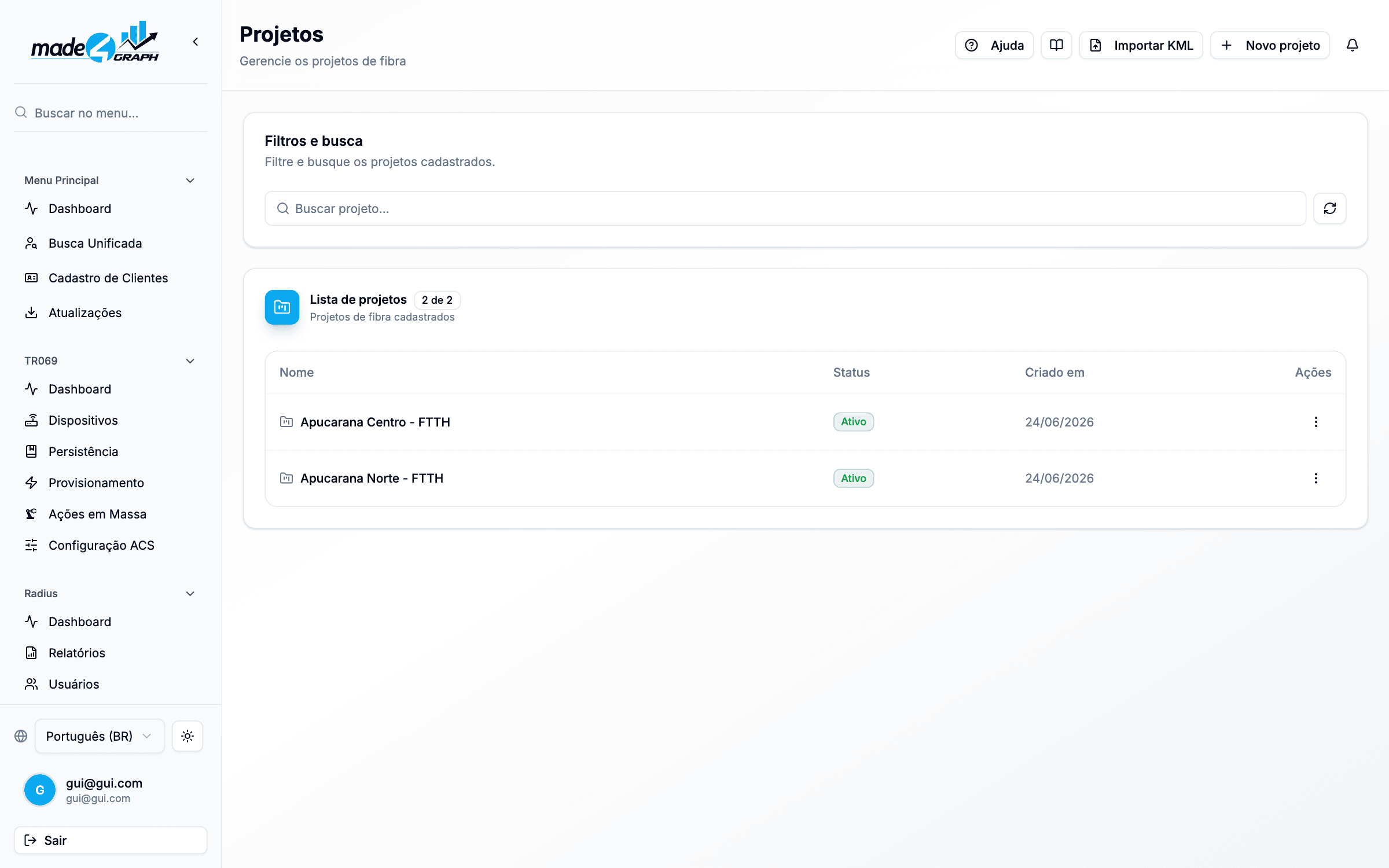Open actions menu for Apucarana Centro - FTTH
This screenshot has height=868, width=1389.
point(1315,422)
